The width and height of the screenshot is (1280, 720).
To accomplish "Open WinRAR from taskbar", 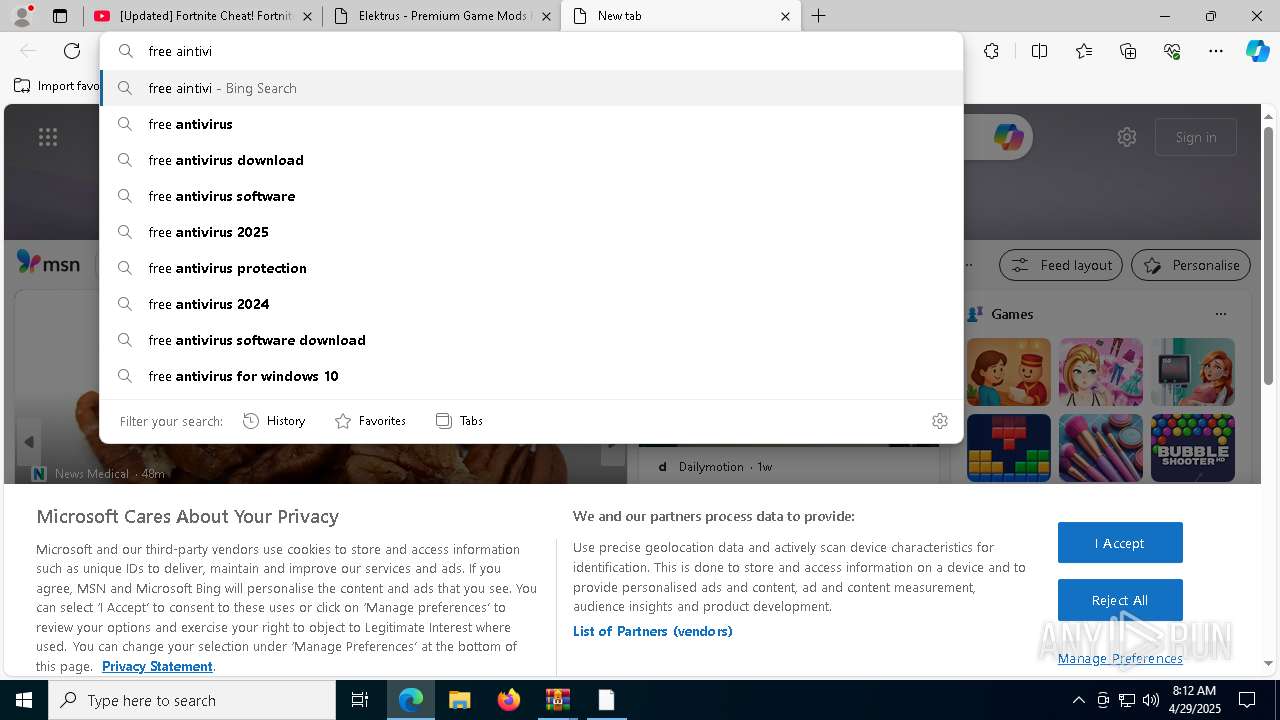I will pyautogui.click(x=557, y=700).
